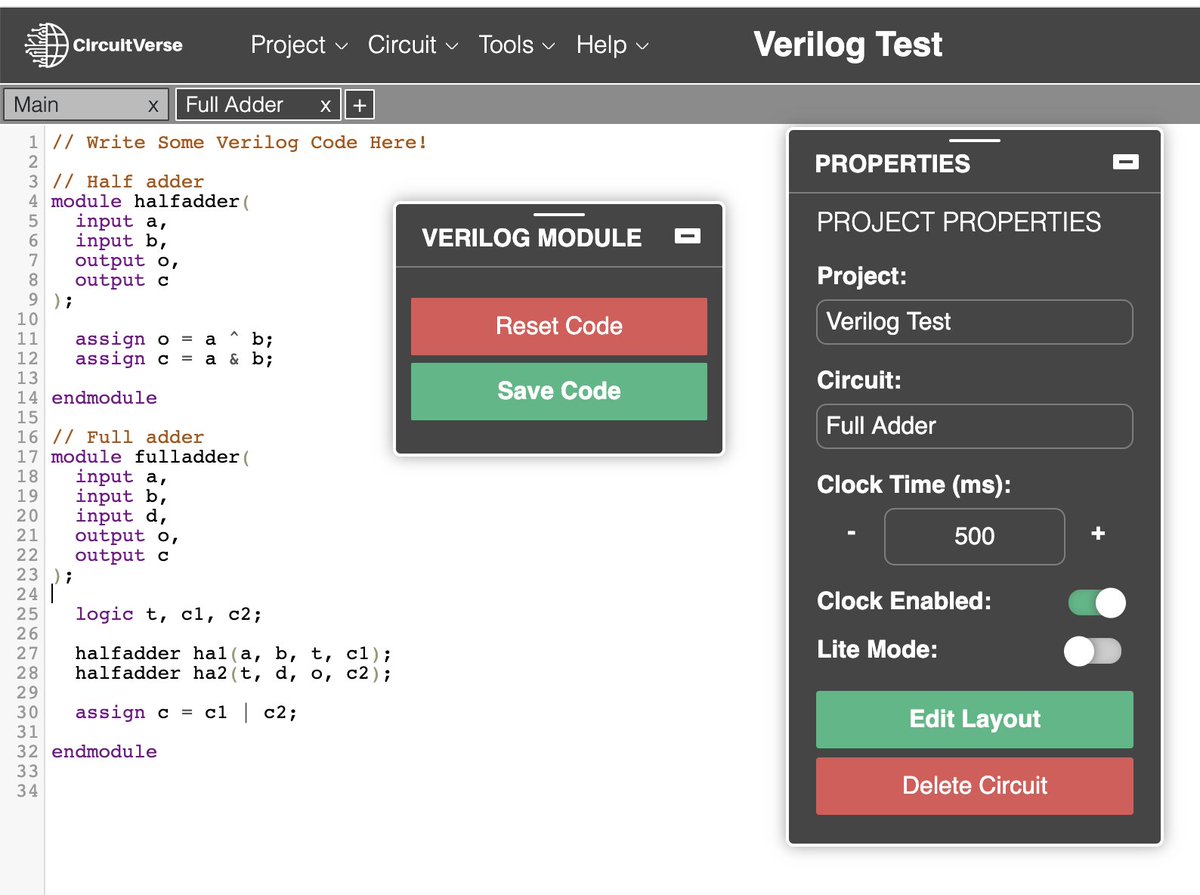
Task: Close the Main tab
Action: [153, 105]
